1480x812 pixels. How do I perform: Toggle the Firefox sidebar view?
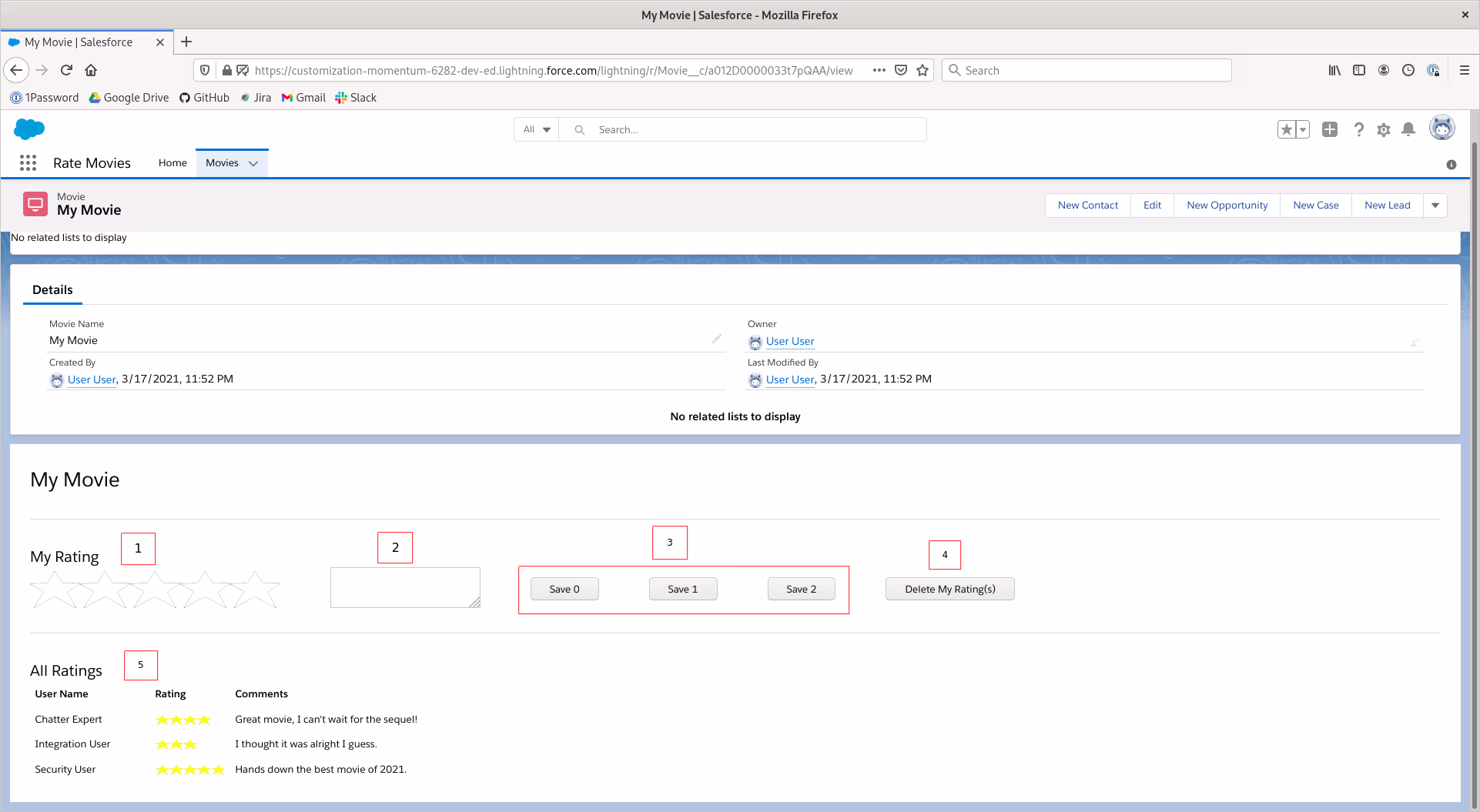click(1359, 70)
